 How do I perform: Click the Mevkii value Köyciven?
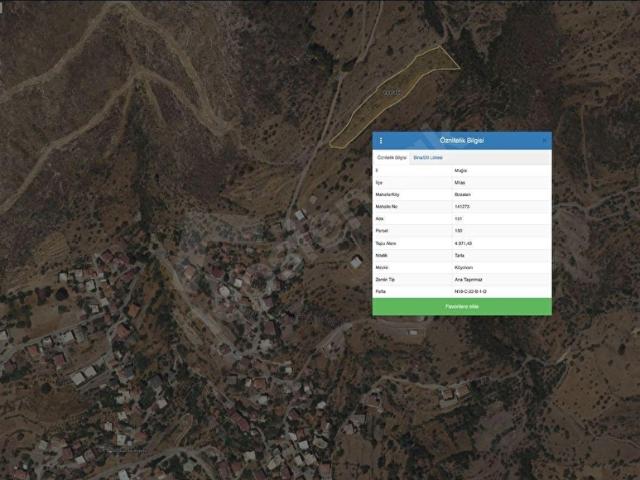pyautogui.click(x=464, y=268)
